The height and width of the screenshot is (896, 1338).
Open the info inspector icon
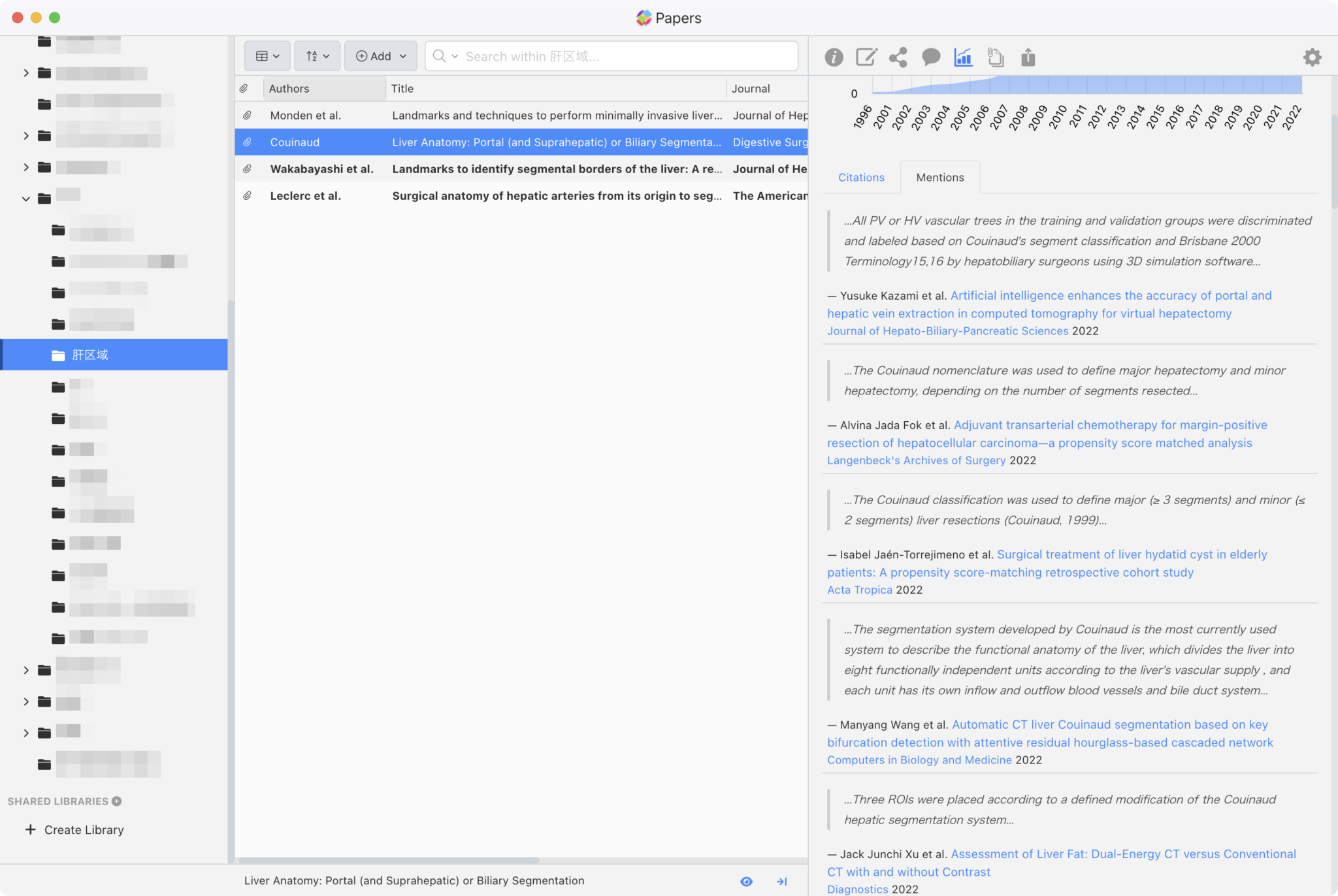[x=834, y=57]
